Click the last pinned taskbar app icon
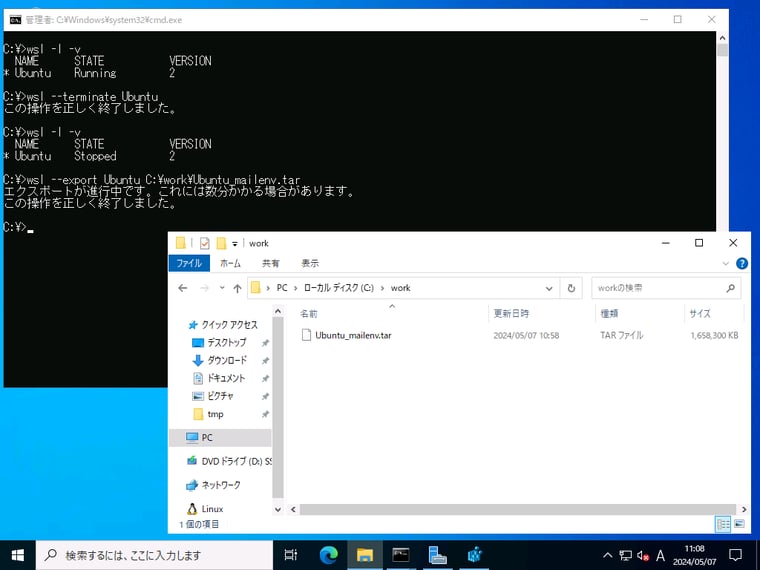 (474, 555)
